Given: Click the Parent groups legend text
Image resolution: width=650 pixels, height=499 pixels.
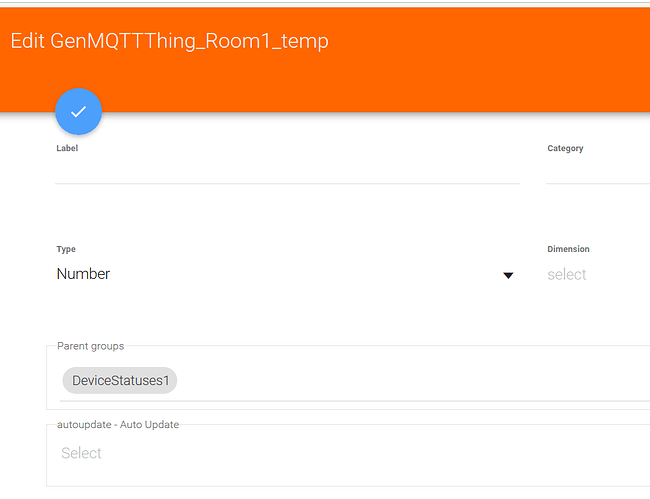Looking at the screenshot, I should (x=90, y=346).
